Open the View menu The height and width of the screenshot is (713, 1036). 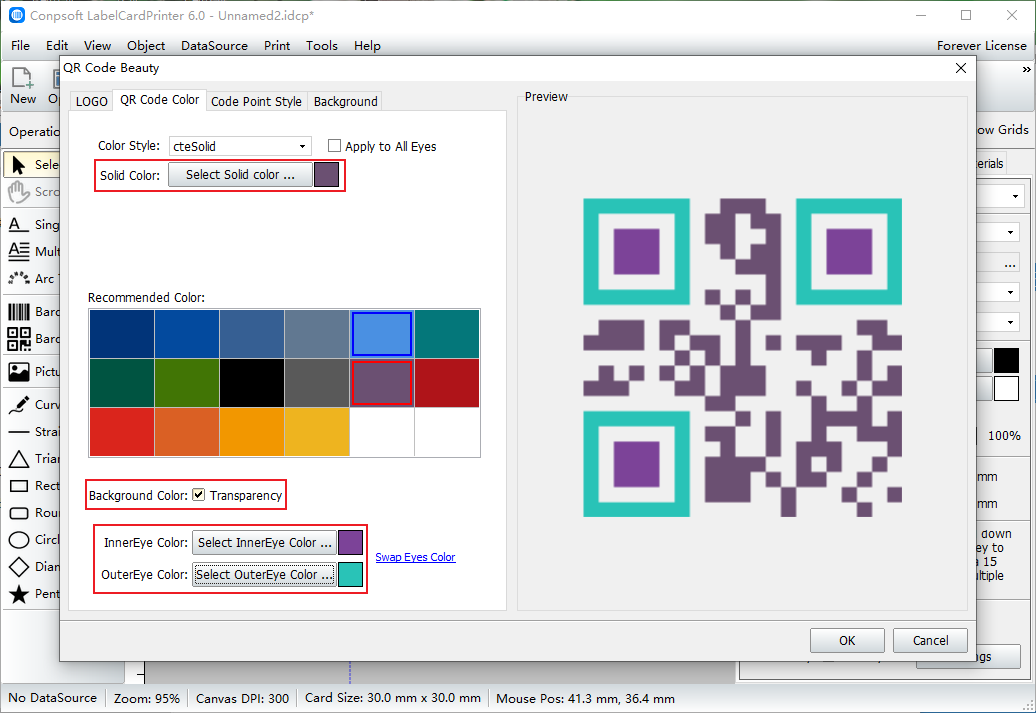[97, 46]
